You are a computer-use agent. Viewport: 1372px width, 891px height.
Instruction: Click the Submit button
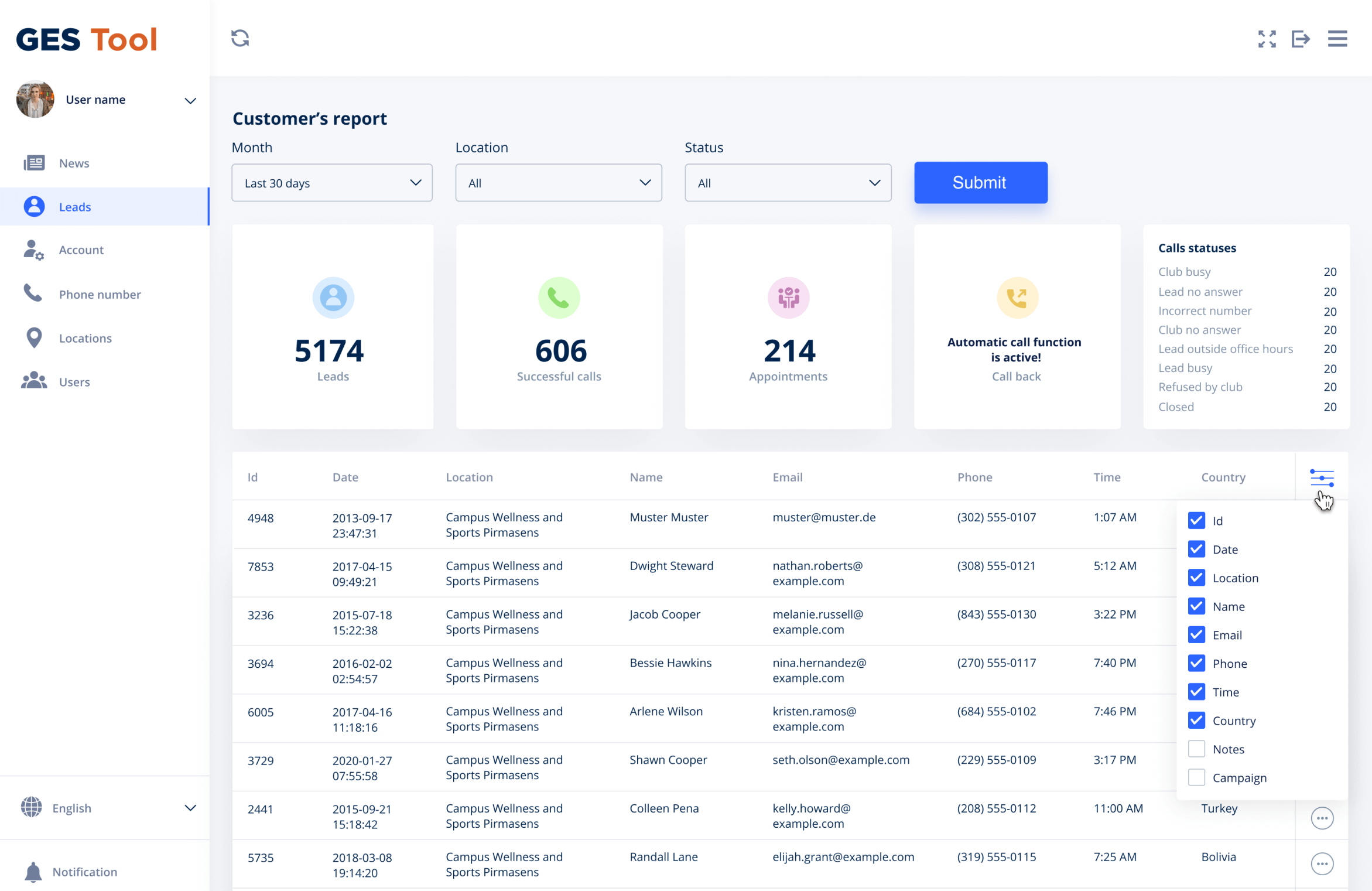click(980, 182)
